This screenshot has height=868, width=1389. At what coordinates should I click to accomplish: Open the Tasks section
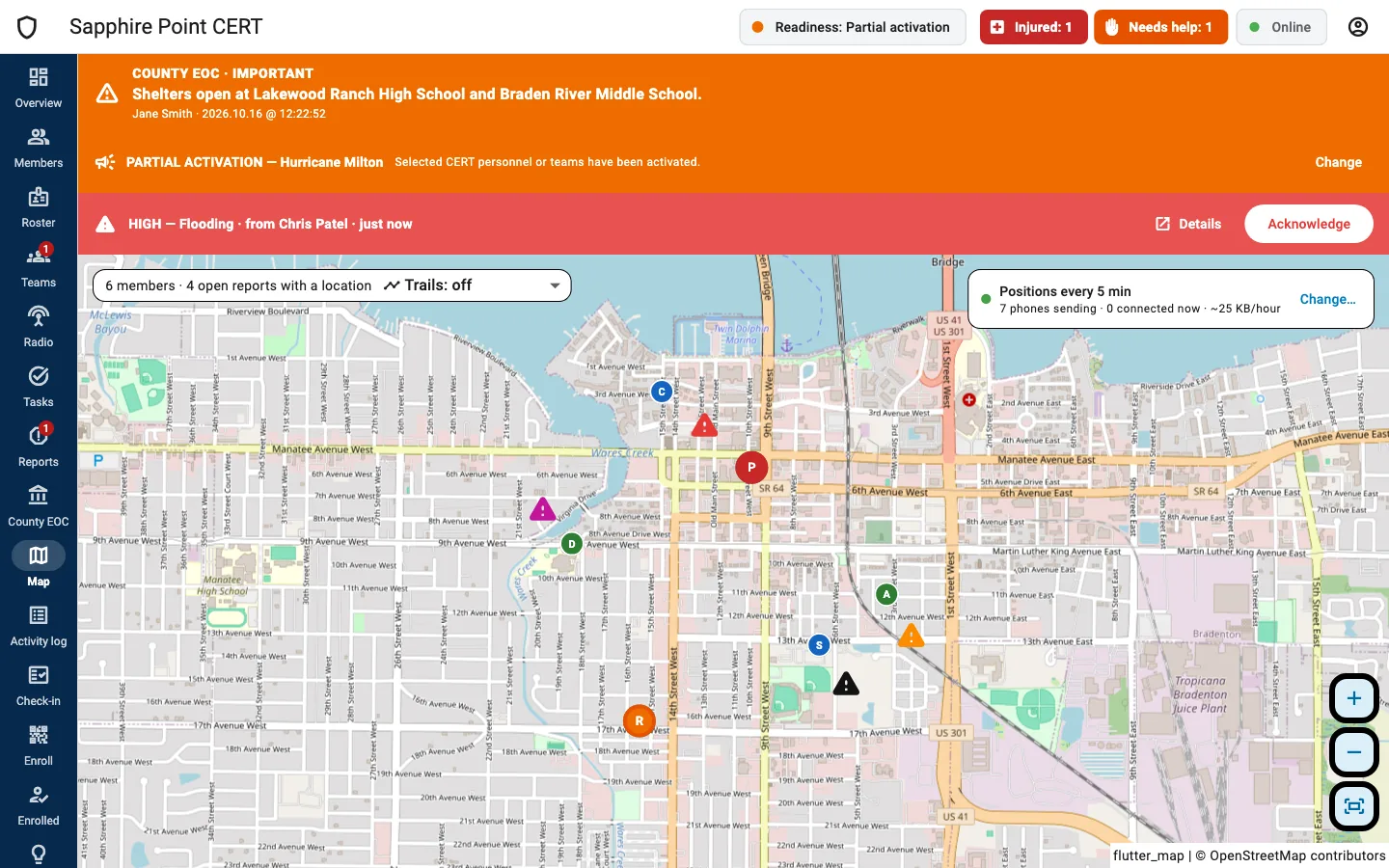click(x=39, y=387)
